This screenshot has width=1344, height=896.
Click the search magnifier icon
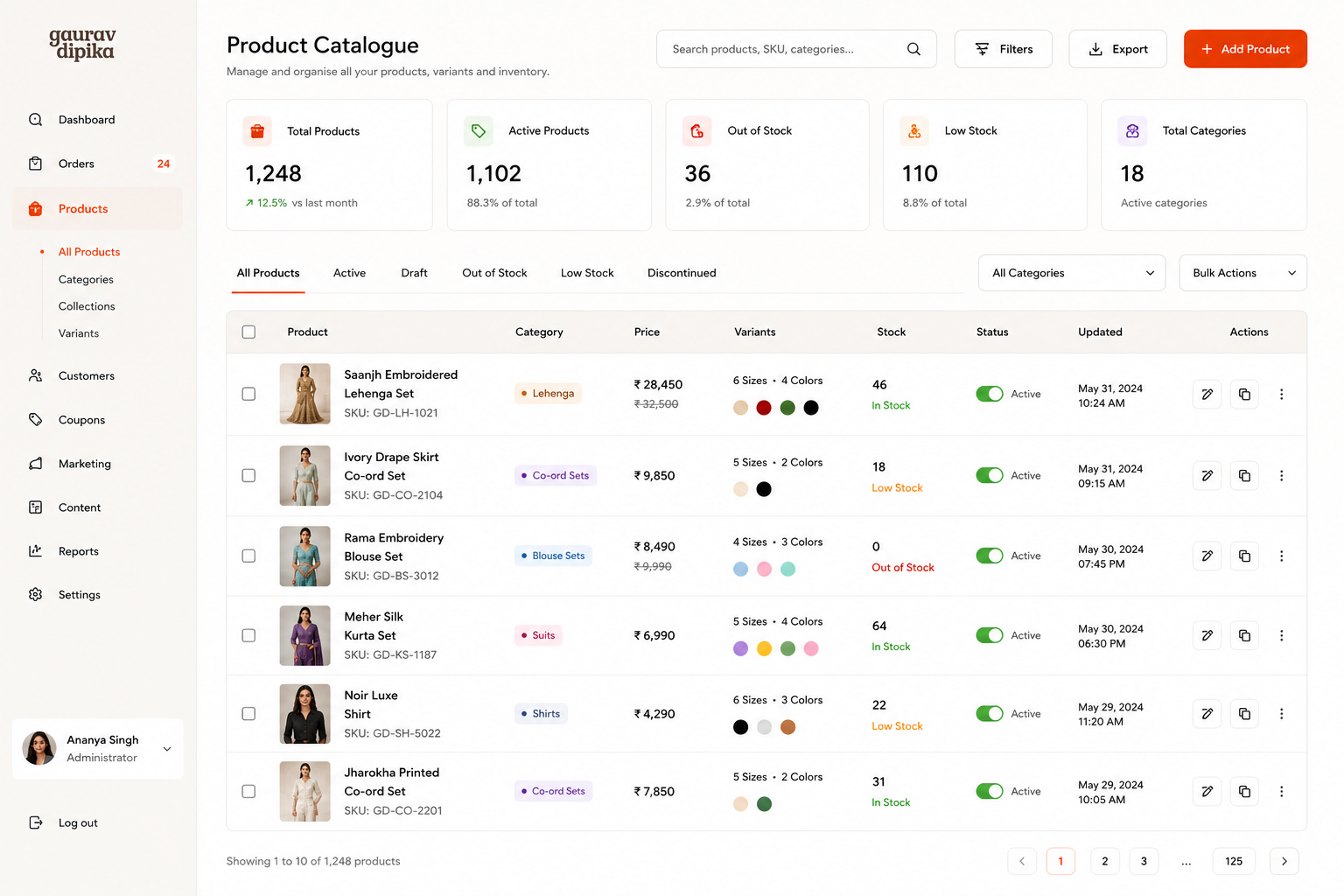click(913, 49)
